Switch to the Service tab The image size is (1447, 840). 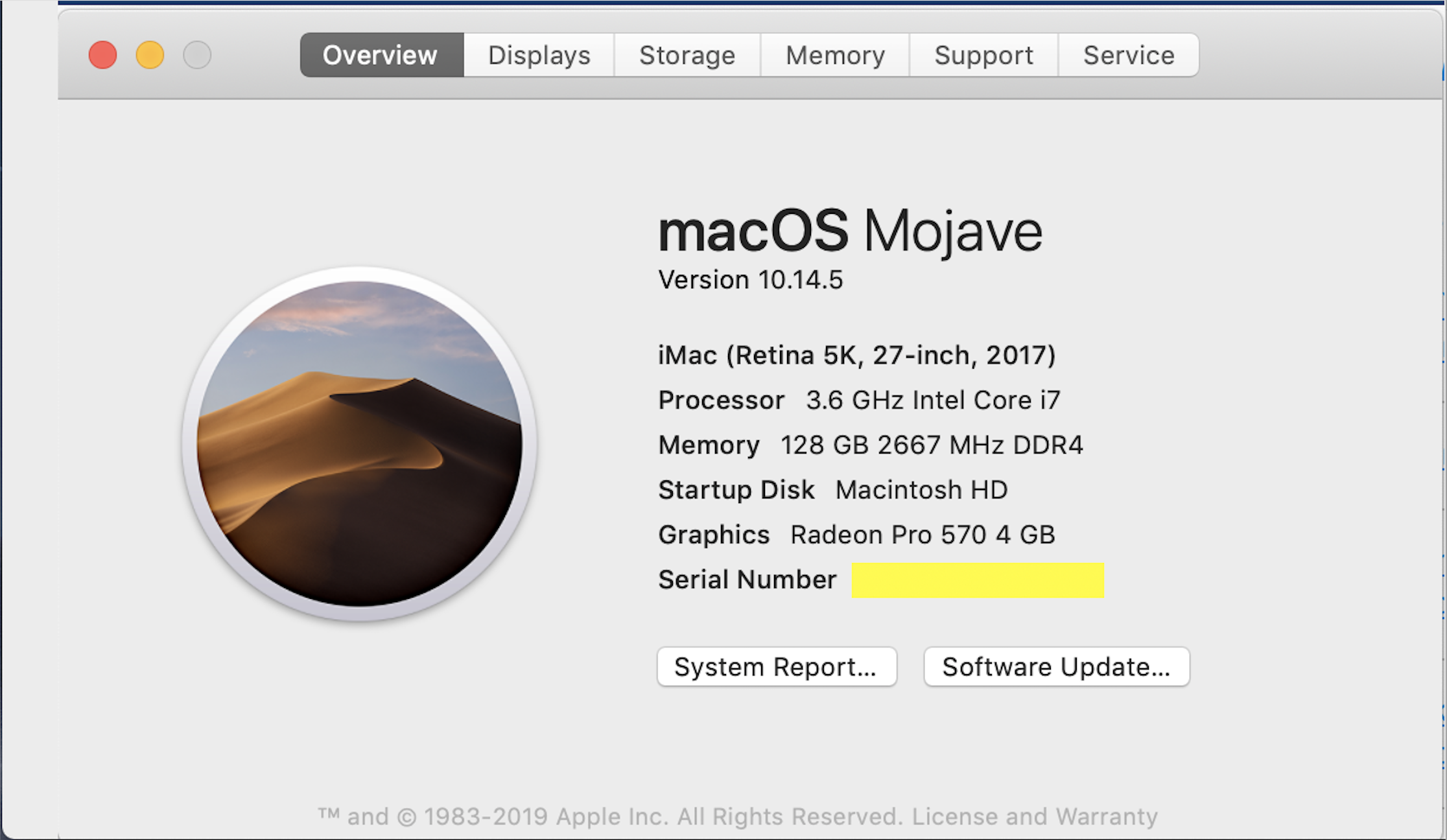click(x=1129, y=55)
